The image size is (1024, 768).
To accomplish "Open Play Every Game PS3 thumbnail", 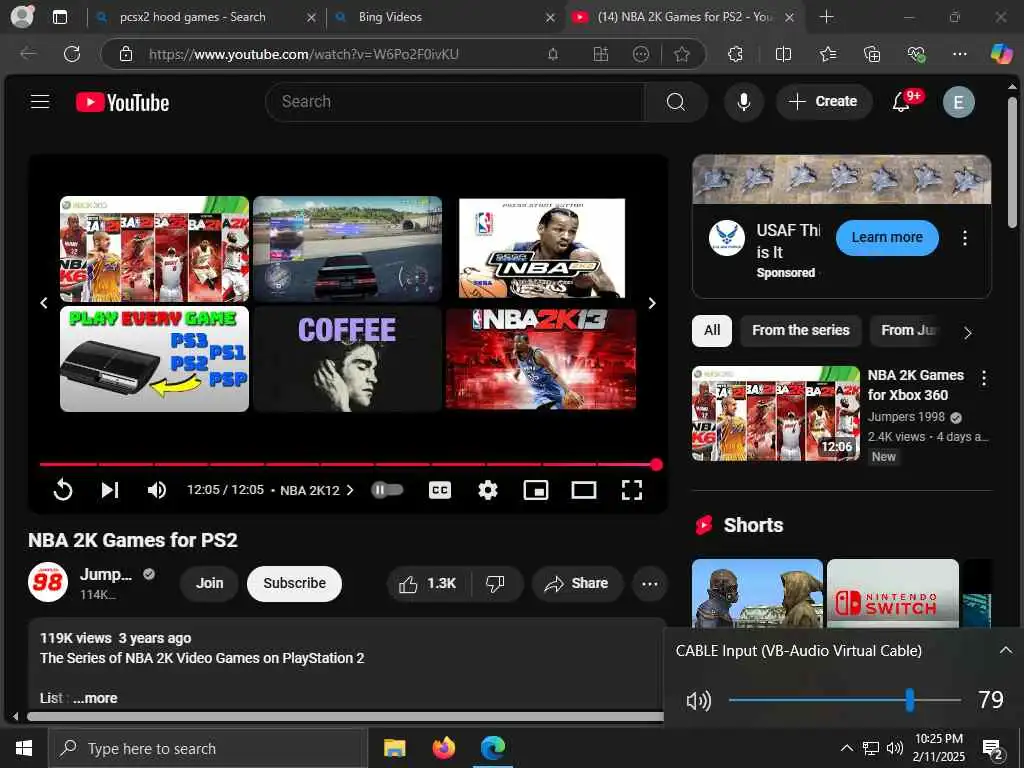I will 154,359.
